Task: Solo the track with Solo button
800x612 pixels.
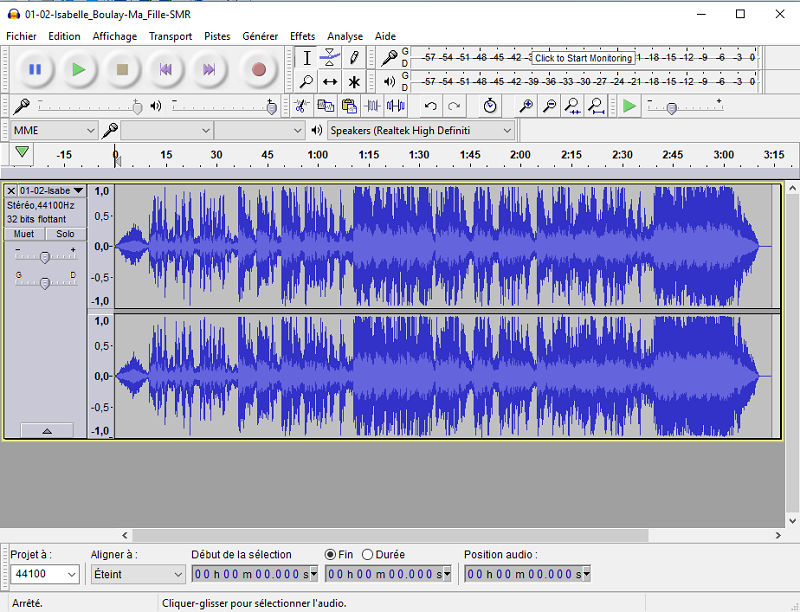Action: [x=65, y=234]
